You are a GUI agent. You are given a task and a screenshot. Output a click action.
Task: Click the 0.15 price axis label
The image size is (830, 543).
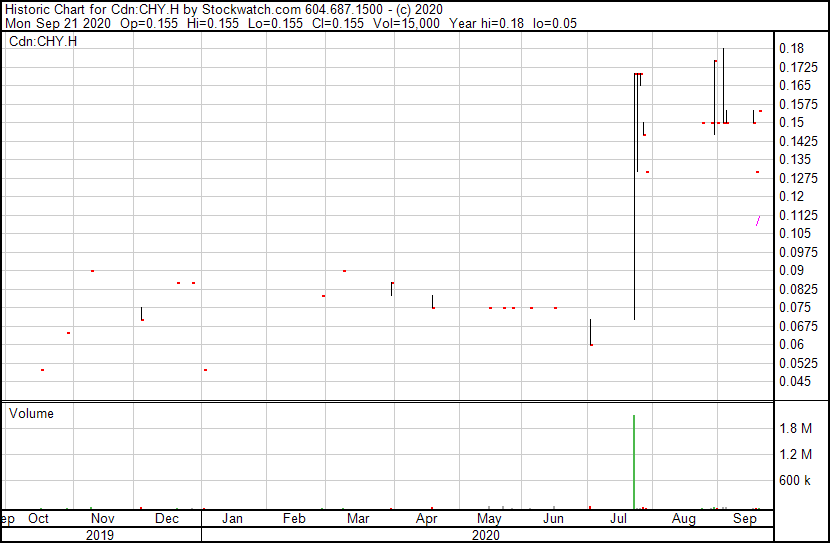tap(791, 122)
